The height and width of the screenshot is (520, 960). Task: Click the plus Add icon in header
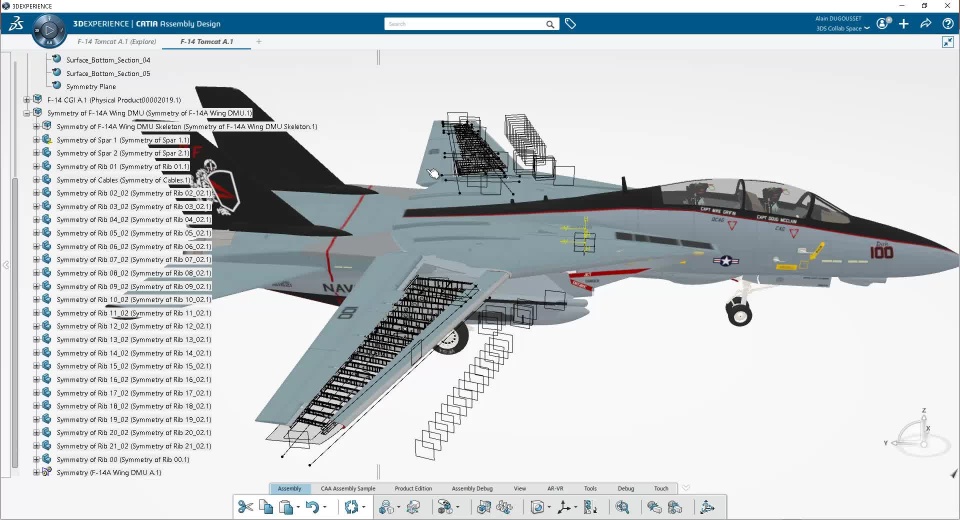click(904, 23)
